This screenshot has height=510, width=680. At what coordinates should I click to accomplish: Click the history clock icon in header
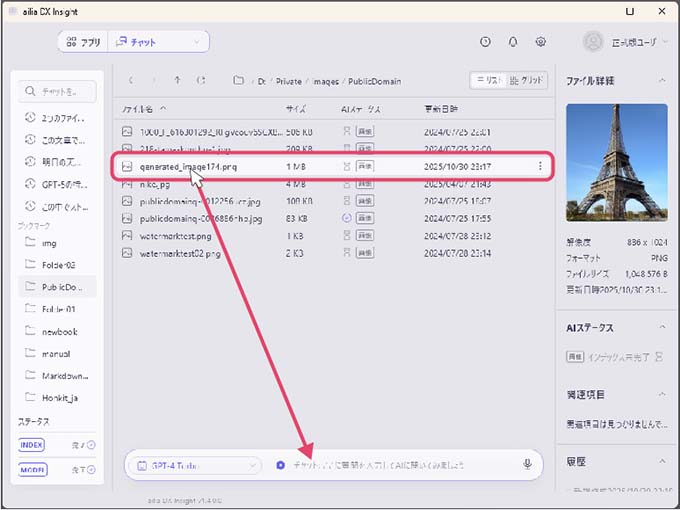coord(485,42)
